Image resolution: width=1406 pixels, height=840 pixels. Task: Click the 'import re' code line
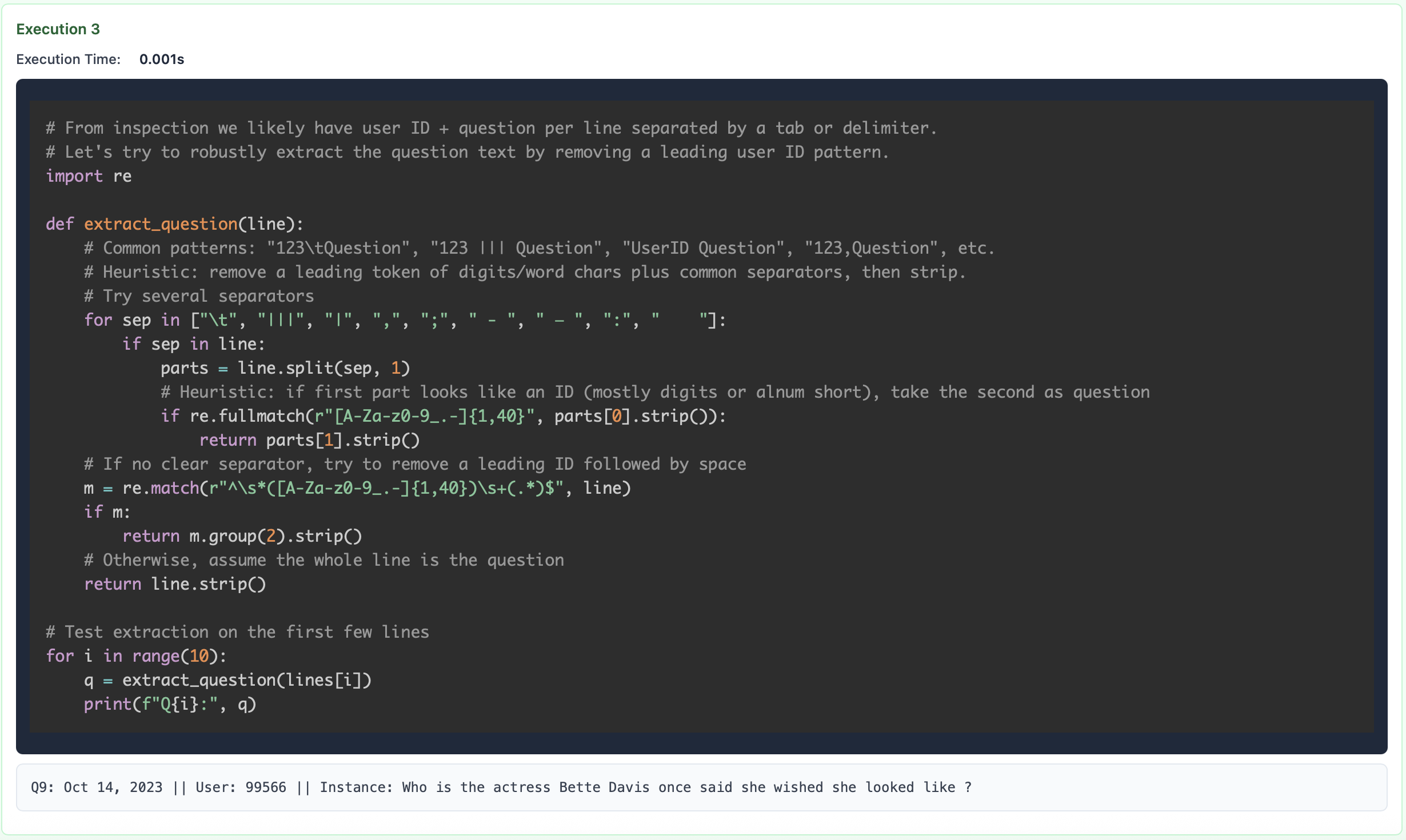(x=89, y=176)
